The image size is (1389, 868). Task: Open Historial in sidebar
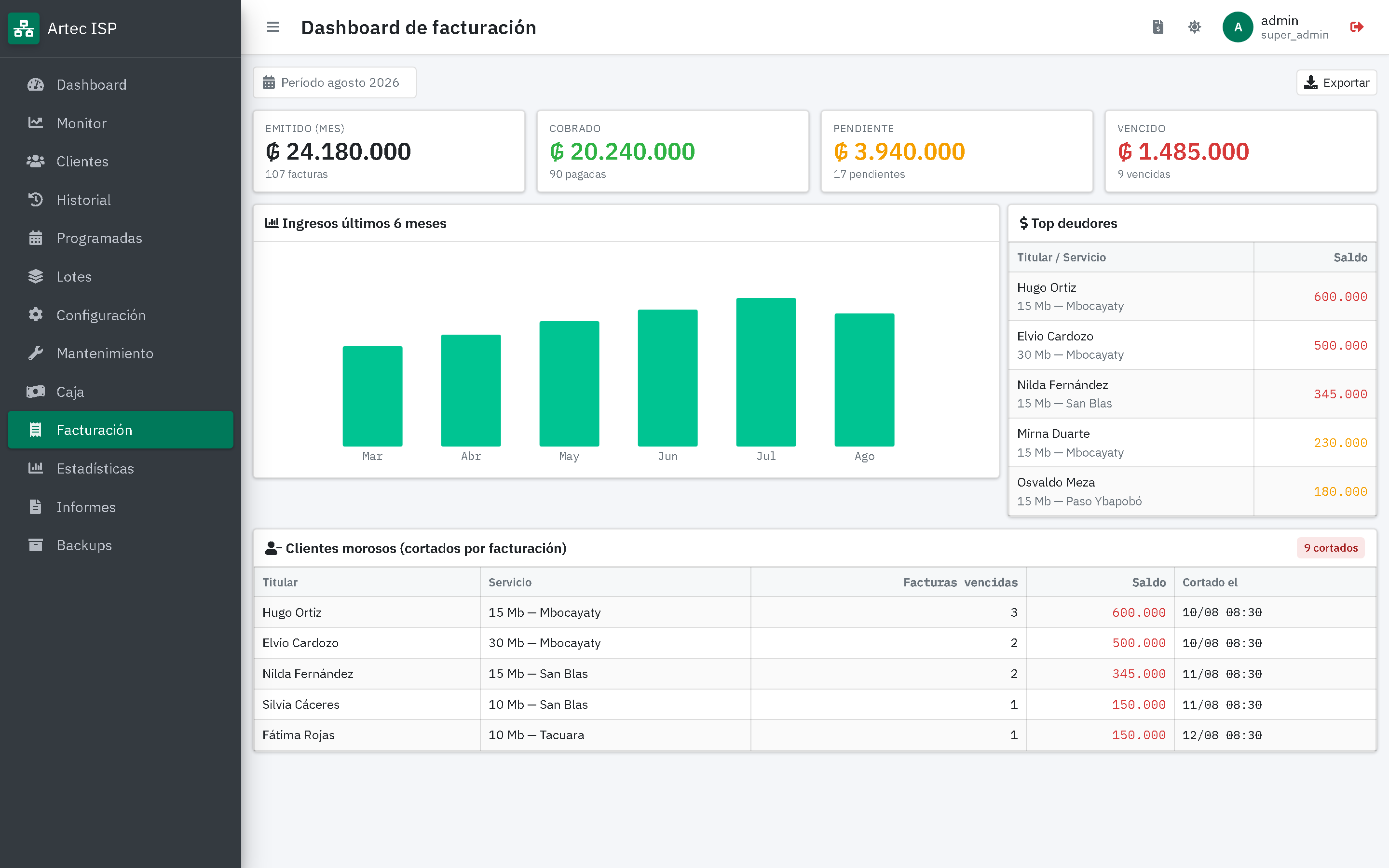coord(121,200)
